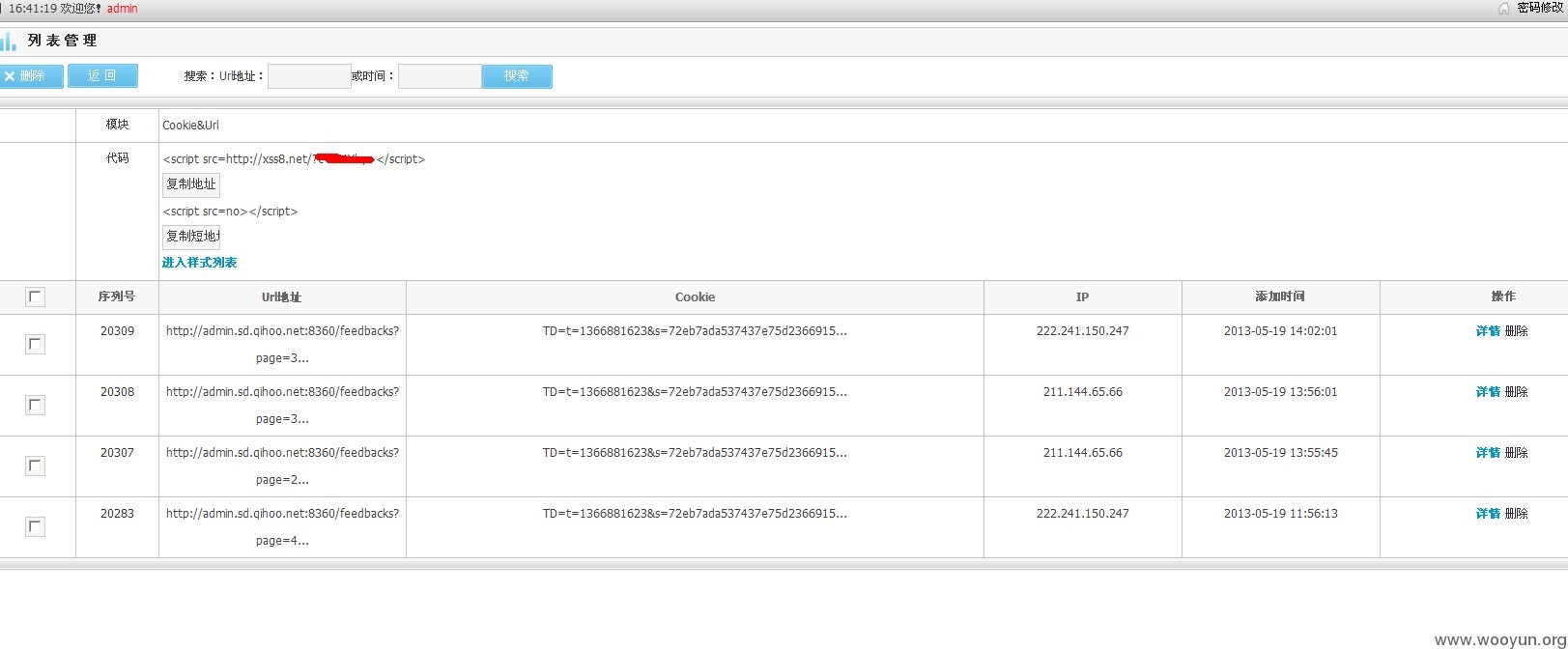Image resolution: width=1568 pixels, height=649 pixels.
Task: Focus the 或时间 search field
Action: pyautogui.click(x=440, y=76)
